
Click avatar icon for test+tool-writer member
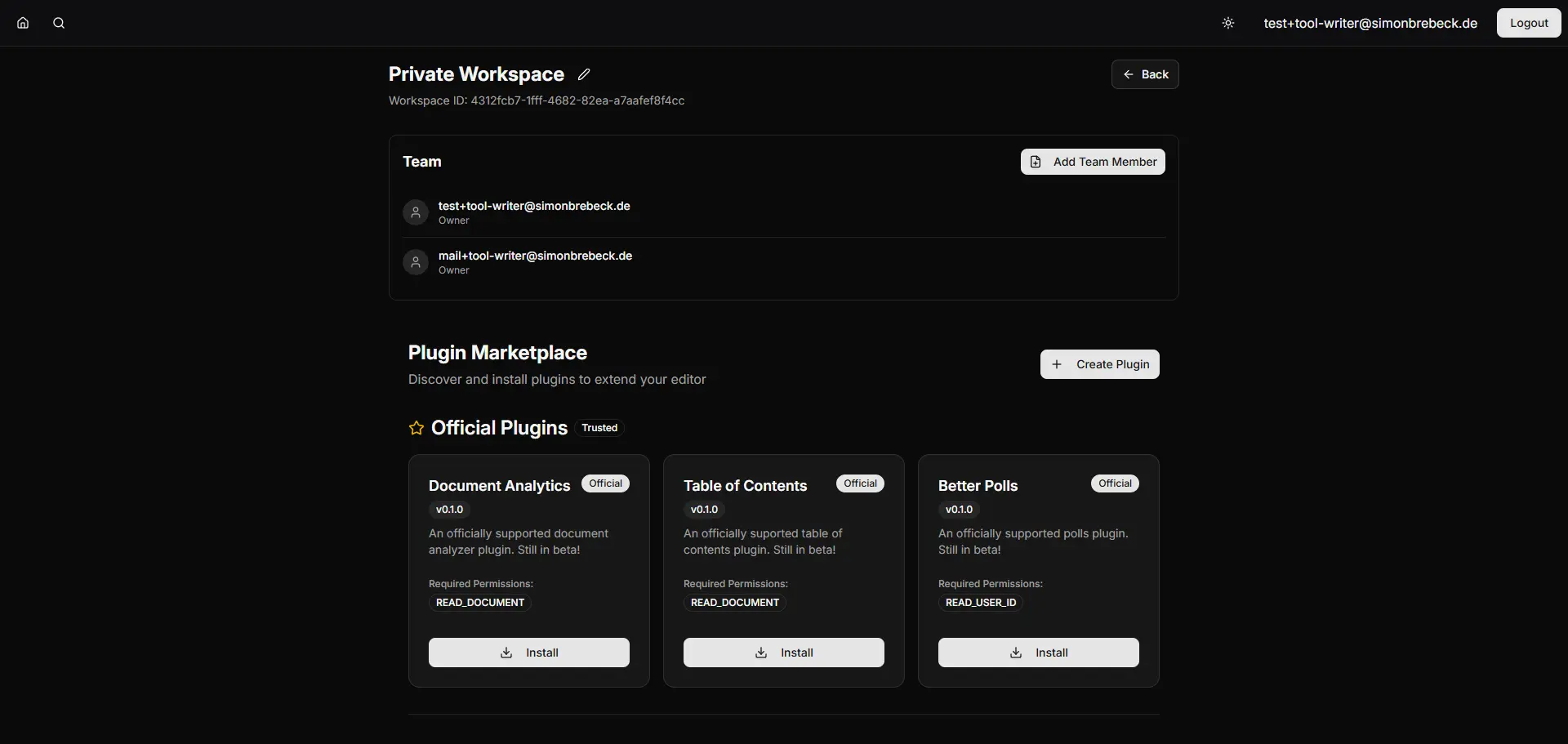(x=416, y=212)
